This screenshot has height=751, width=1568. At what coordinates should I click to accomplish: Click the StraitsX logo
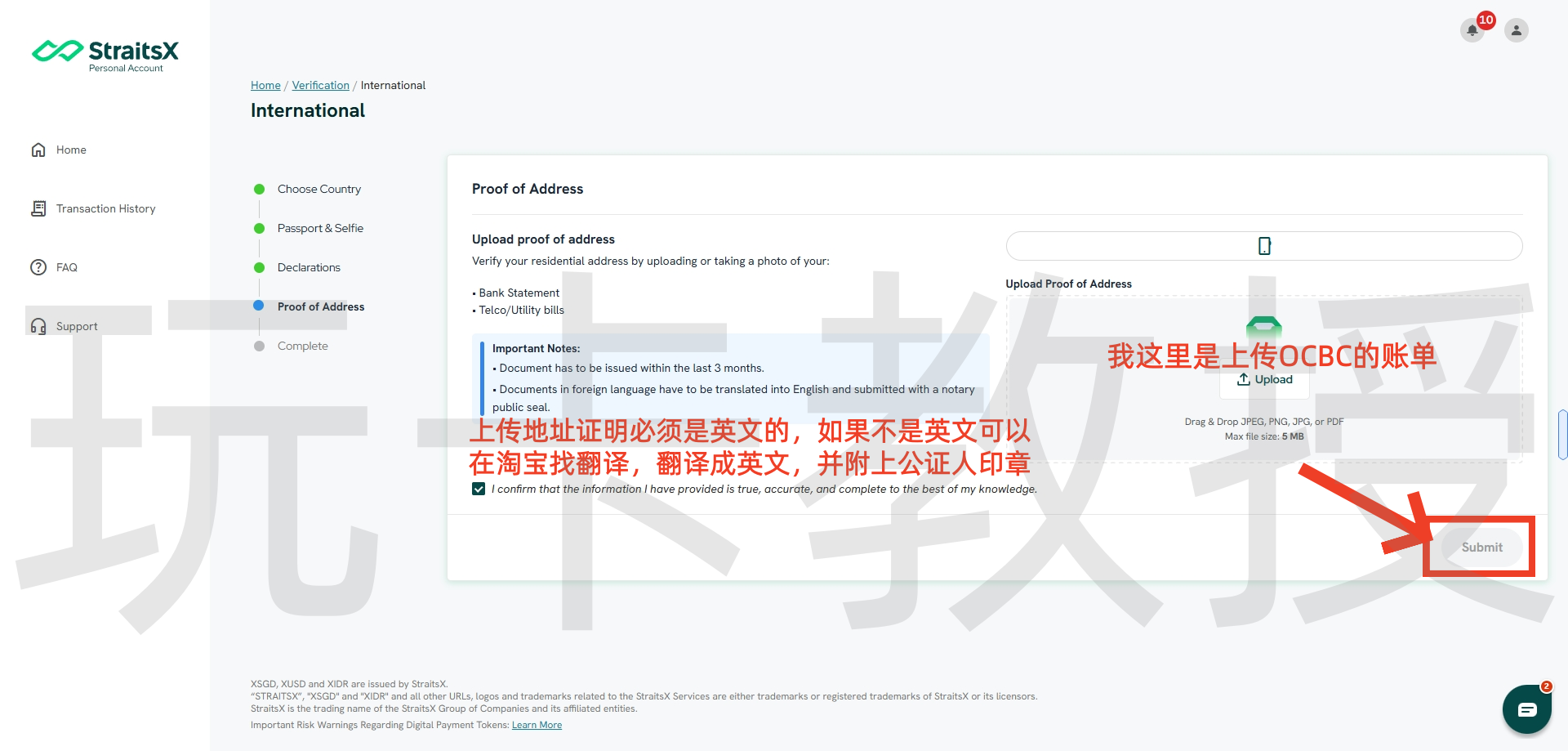pyautogui.click(x=105, y=54)
